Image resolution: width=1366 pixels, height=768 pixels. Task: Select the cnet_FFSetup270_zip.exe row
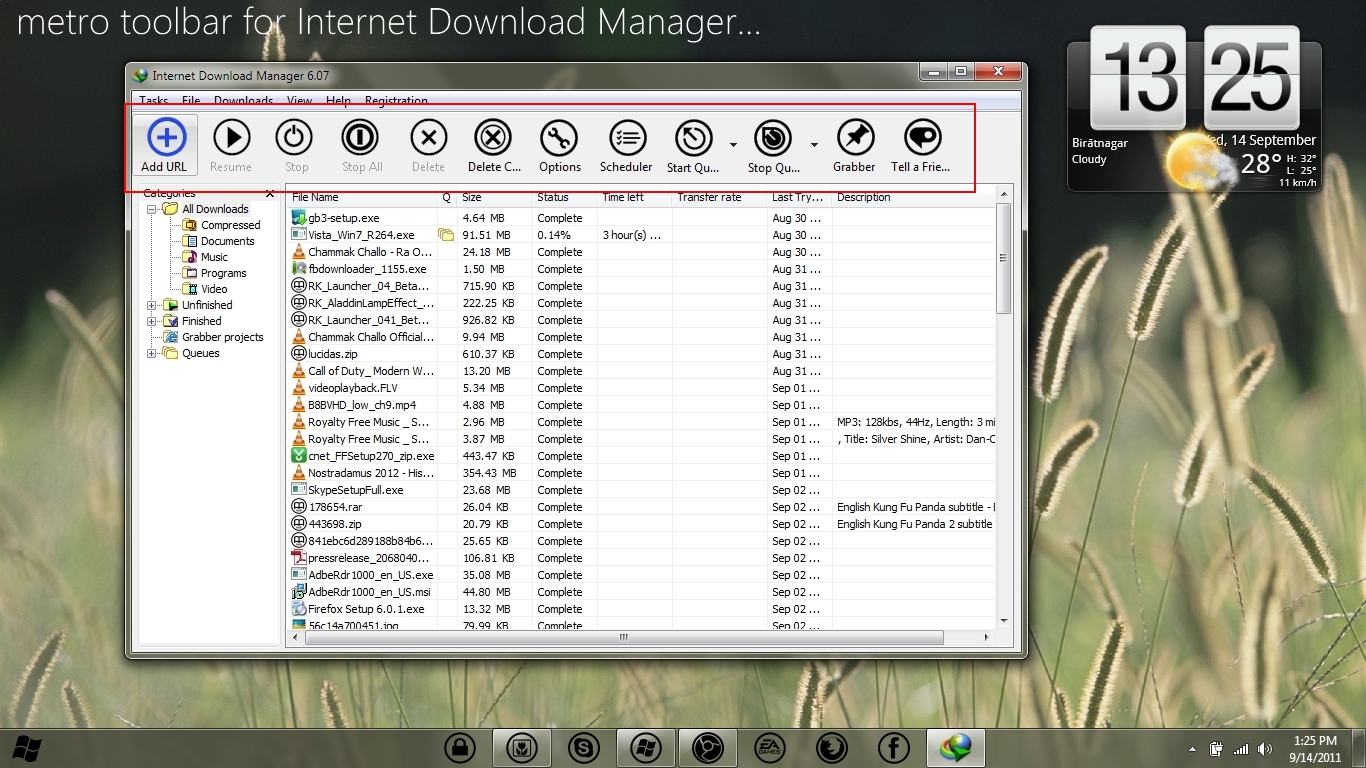point(640,456)
